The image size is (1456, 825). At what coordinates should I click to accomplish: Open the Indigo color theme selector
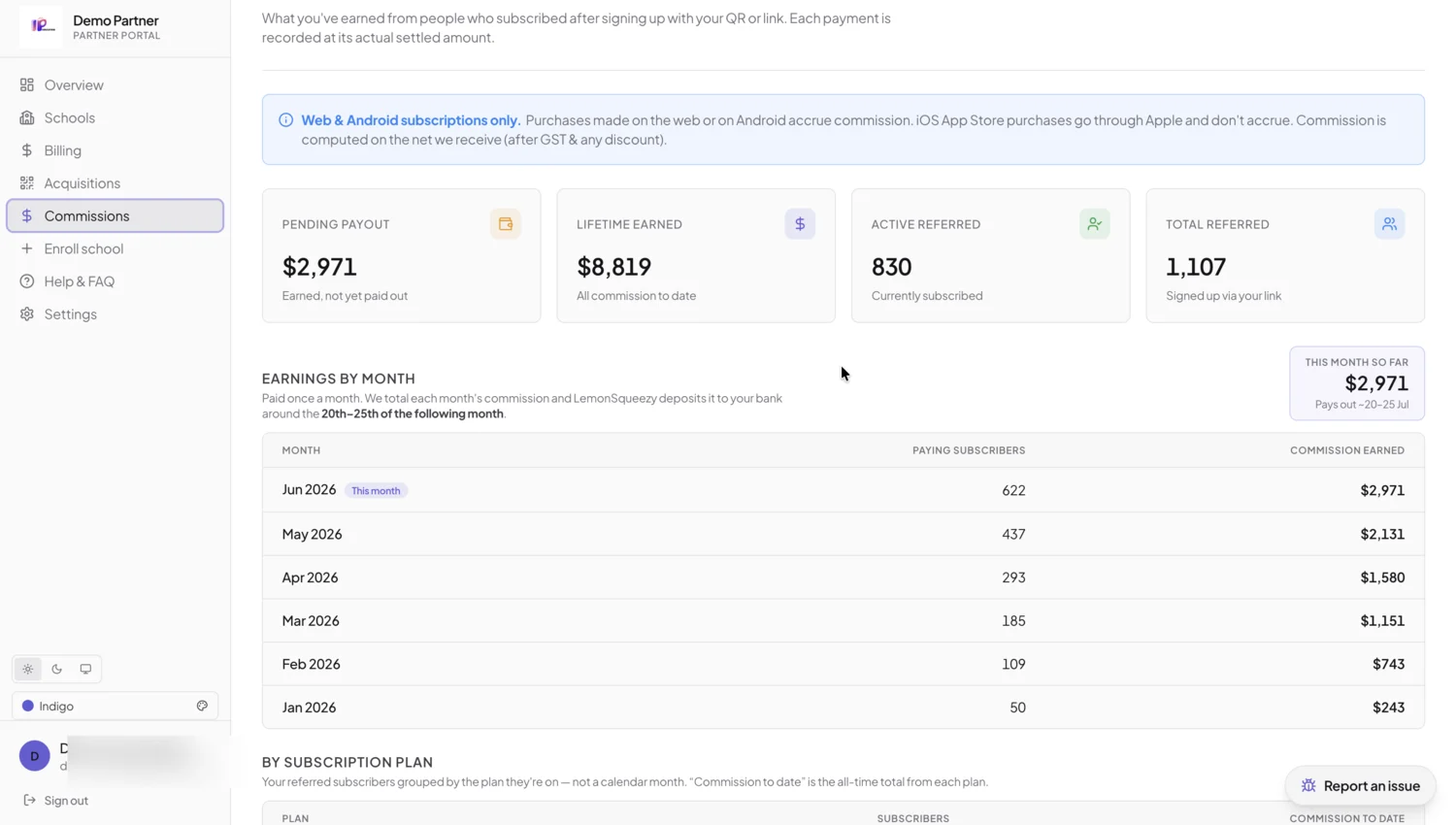115,706
